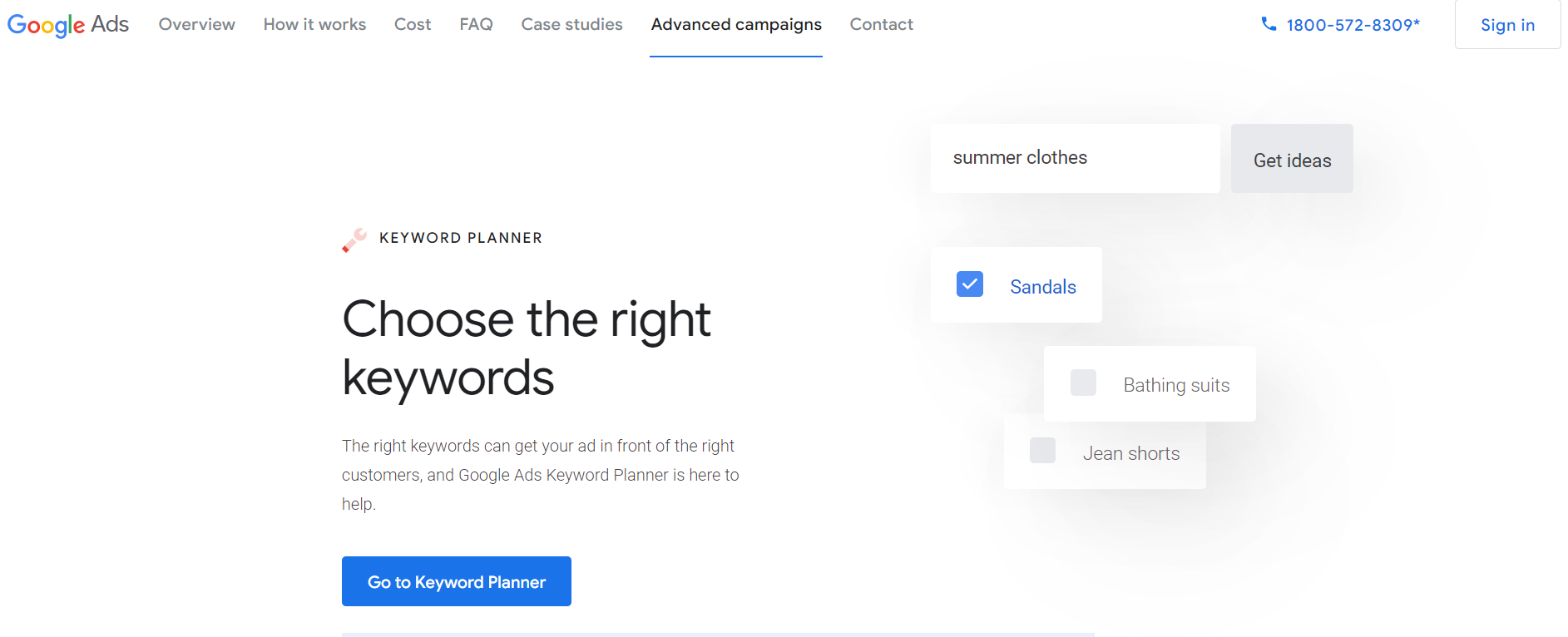Click the Google Ads logo
Image resolution: width=1568 pixels, height=637 pixels.
[x=68, y=25]
